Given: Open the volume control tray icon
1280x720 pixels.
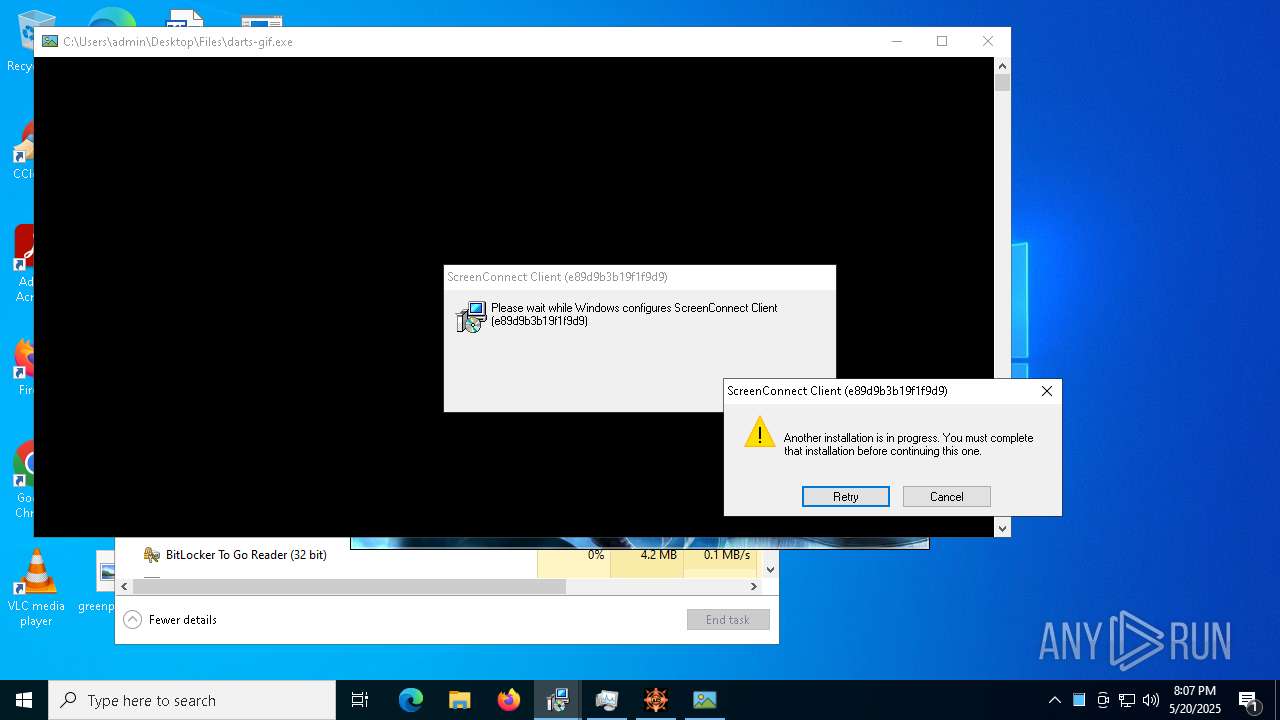Looking at the screenshot, I should pyautogui.click(x=1151, y=700).
